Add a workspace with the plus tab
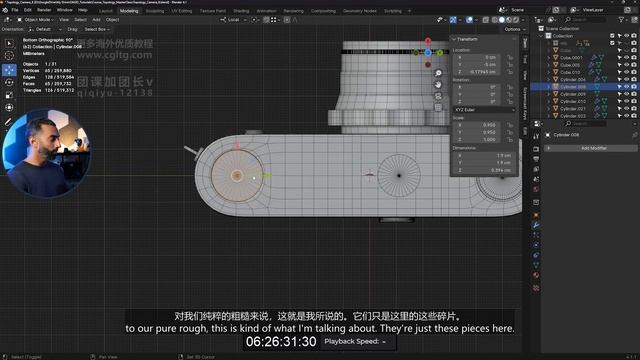640x360 pixels. point(409,11)
